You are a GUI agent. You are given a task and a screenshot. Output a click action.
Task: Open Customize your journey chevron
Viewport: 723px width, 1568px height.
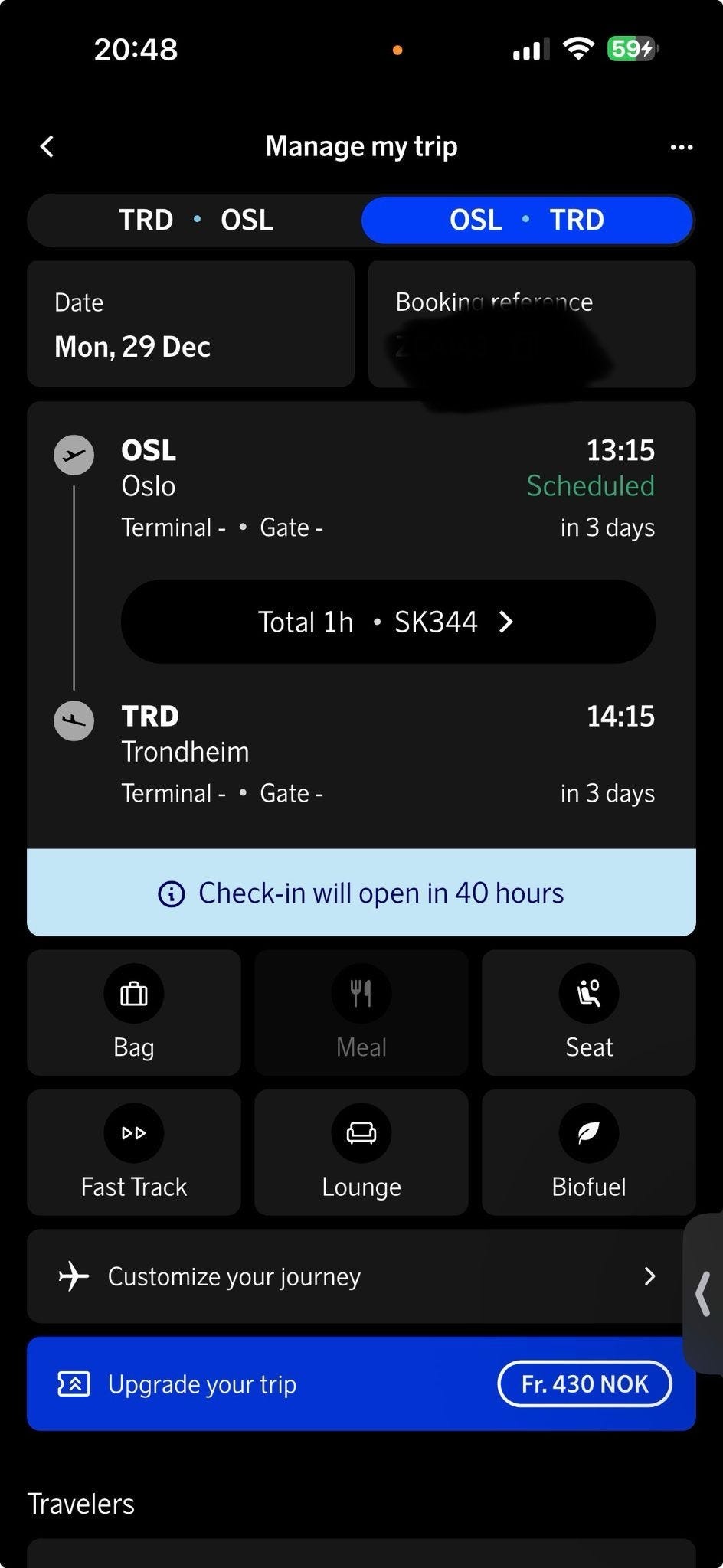[649, 1276]
